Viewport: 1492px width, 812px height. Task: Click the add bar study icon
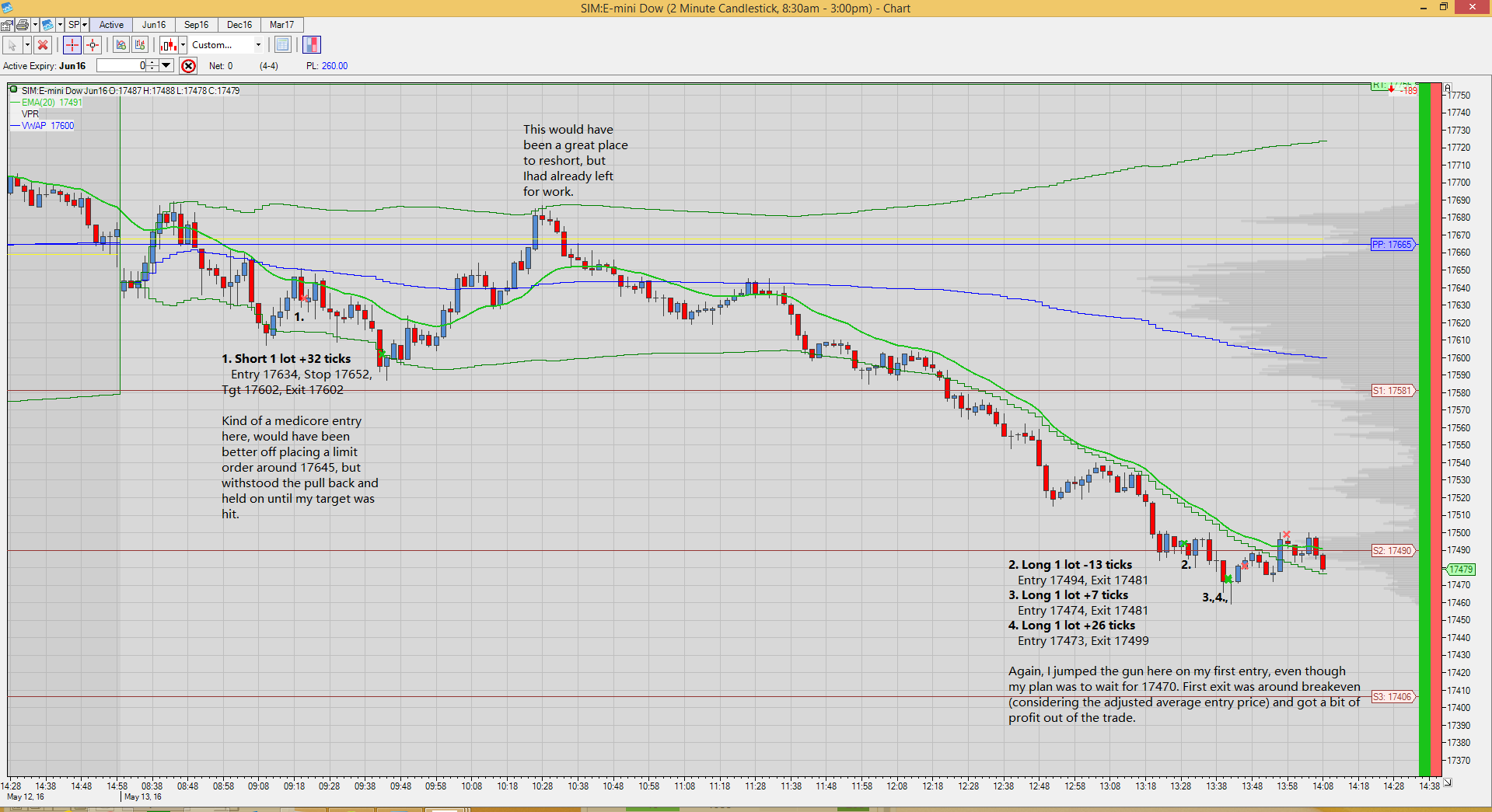pyautogui.click(x=140, y=45)
